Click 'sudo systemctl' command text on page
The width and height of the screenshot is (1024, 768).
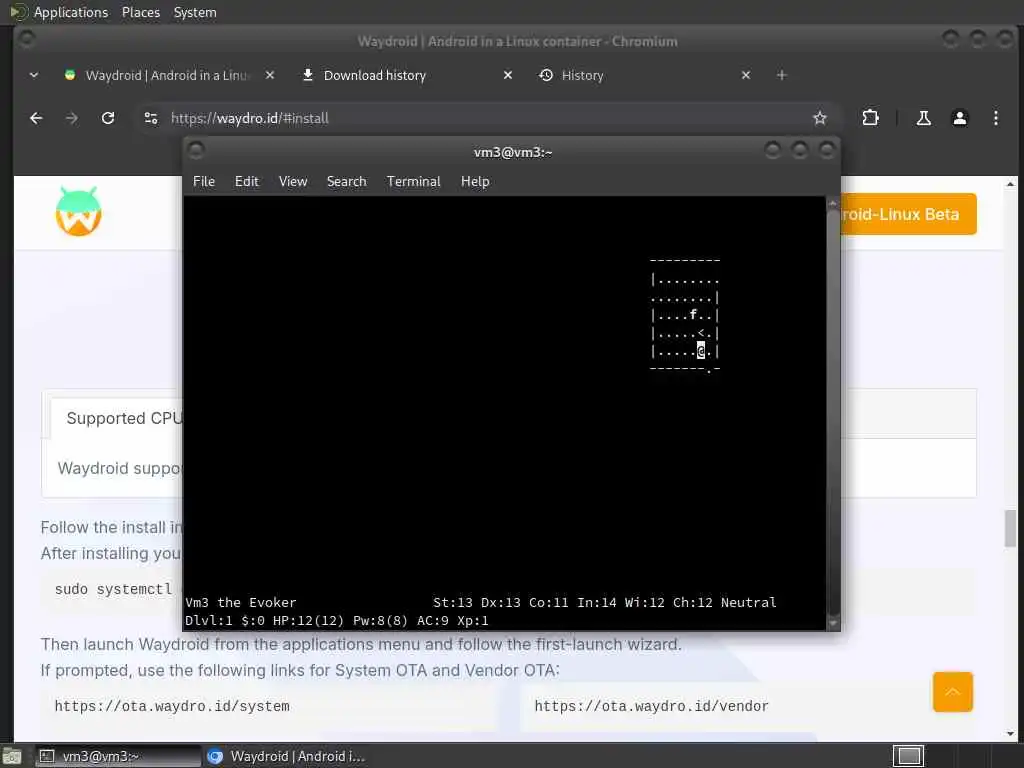click(x=113, y=589)
